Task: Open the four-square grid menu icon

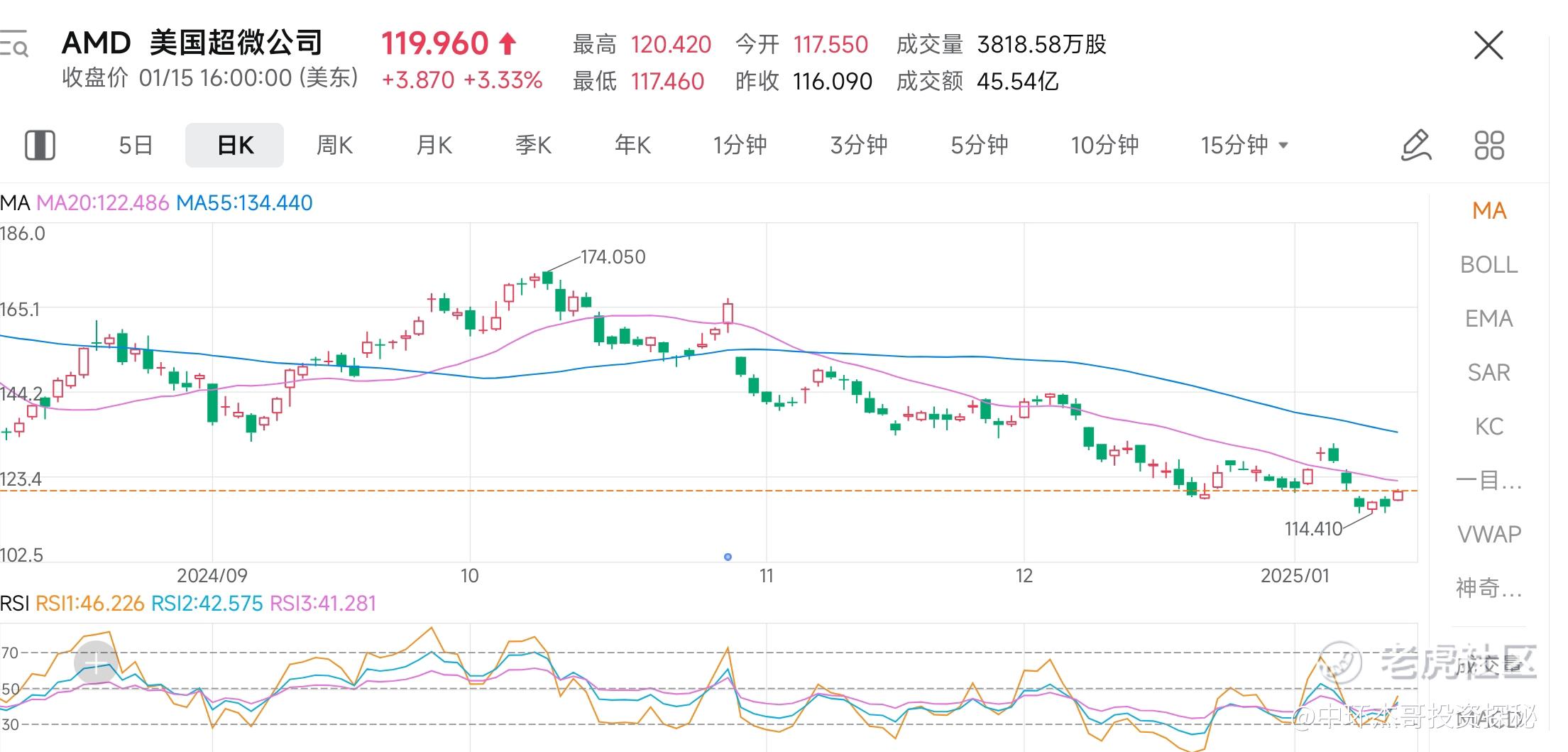Action: (1489, 145)
